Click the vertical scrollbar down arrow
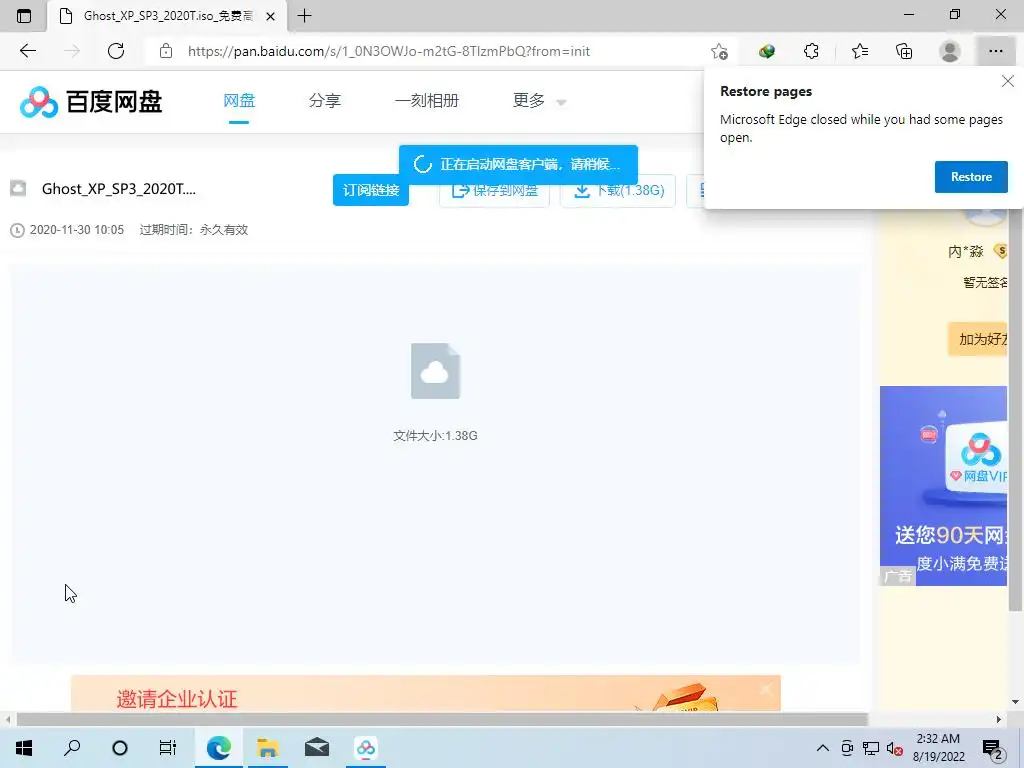 tap(1016, 703)
